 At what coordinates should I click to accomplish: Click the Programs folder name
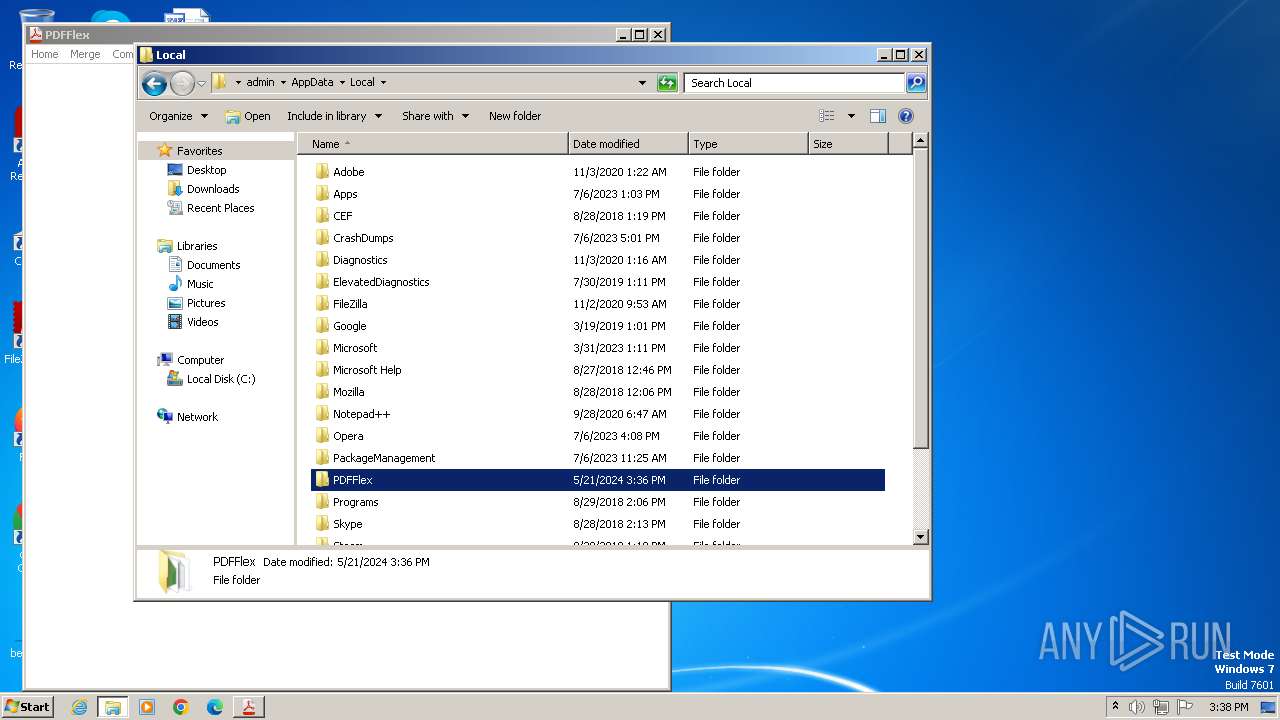coord(356,502)
